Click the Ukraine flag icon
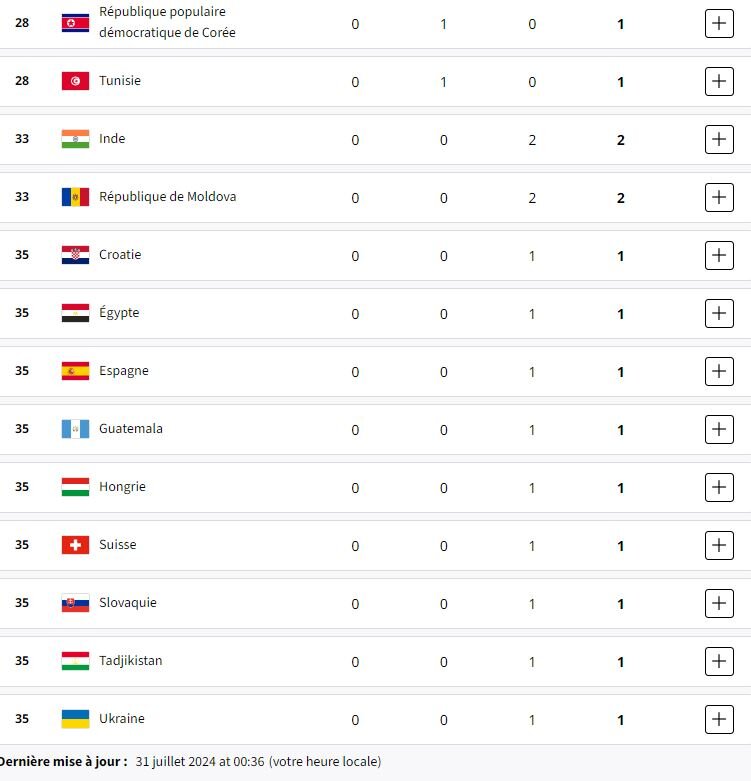Image resolution: width=751 pixels, height=781 pixels. 75,719
